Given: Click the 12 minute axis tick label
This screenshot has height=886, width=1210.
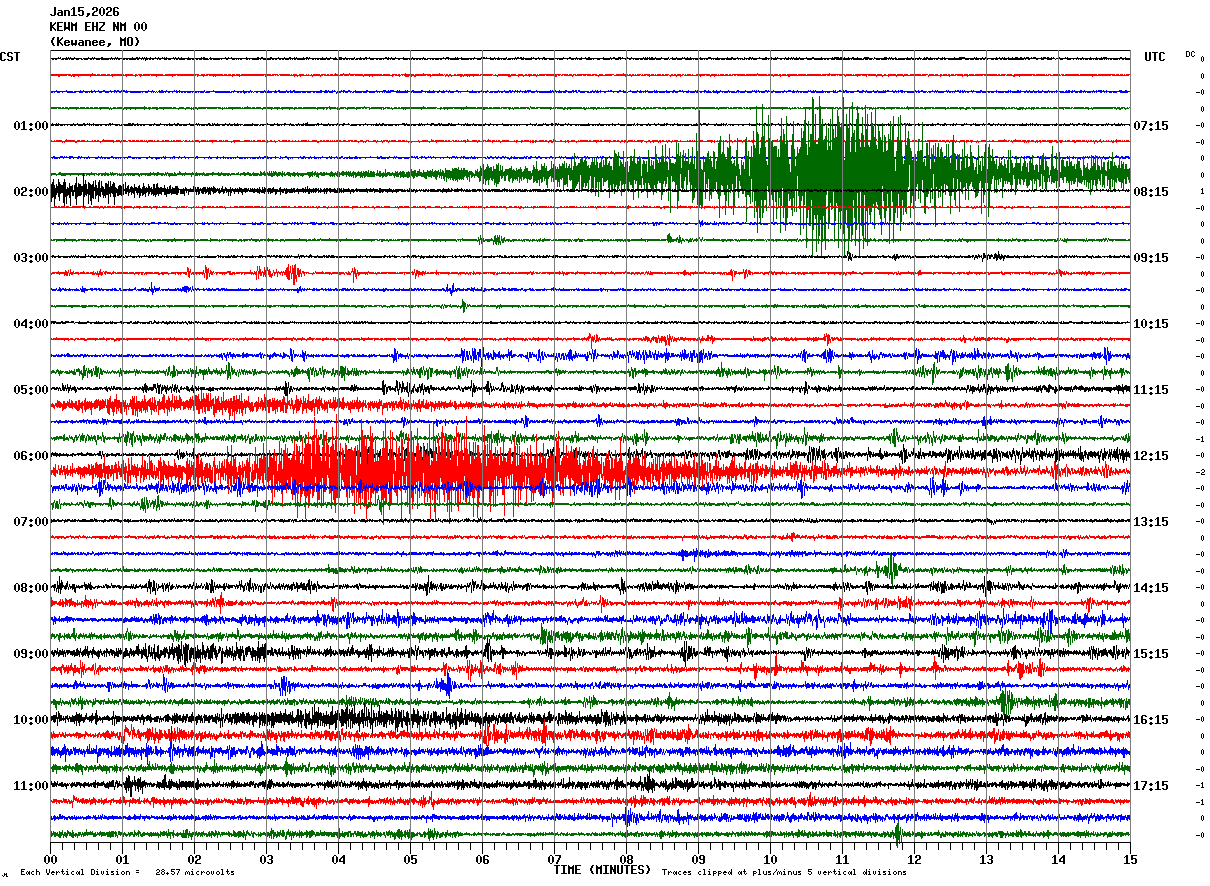Looking at the screenshot, I should [x=914, y=859].
